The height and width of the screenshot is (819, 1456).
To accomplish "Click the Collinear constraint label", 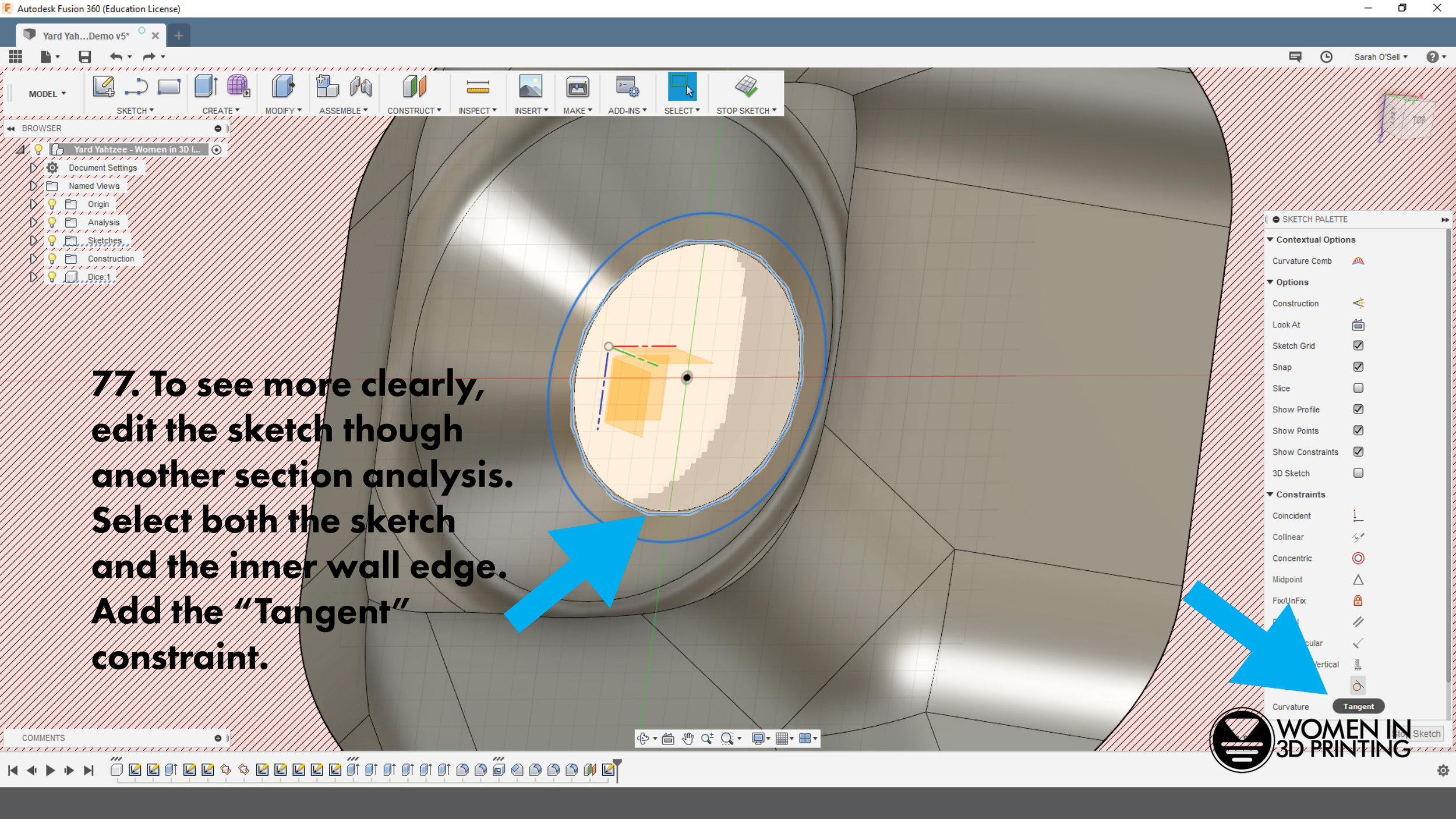I will tap(1288, 537).
